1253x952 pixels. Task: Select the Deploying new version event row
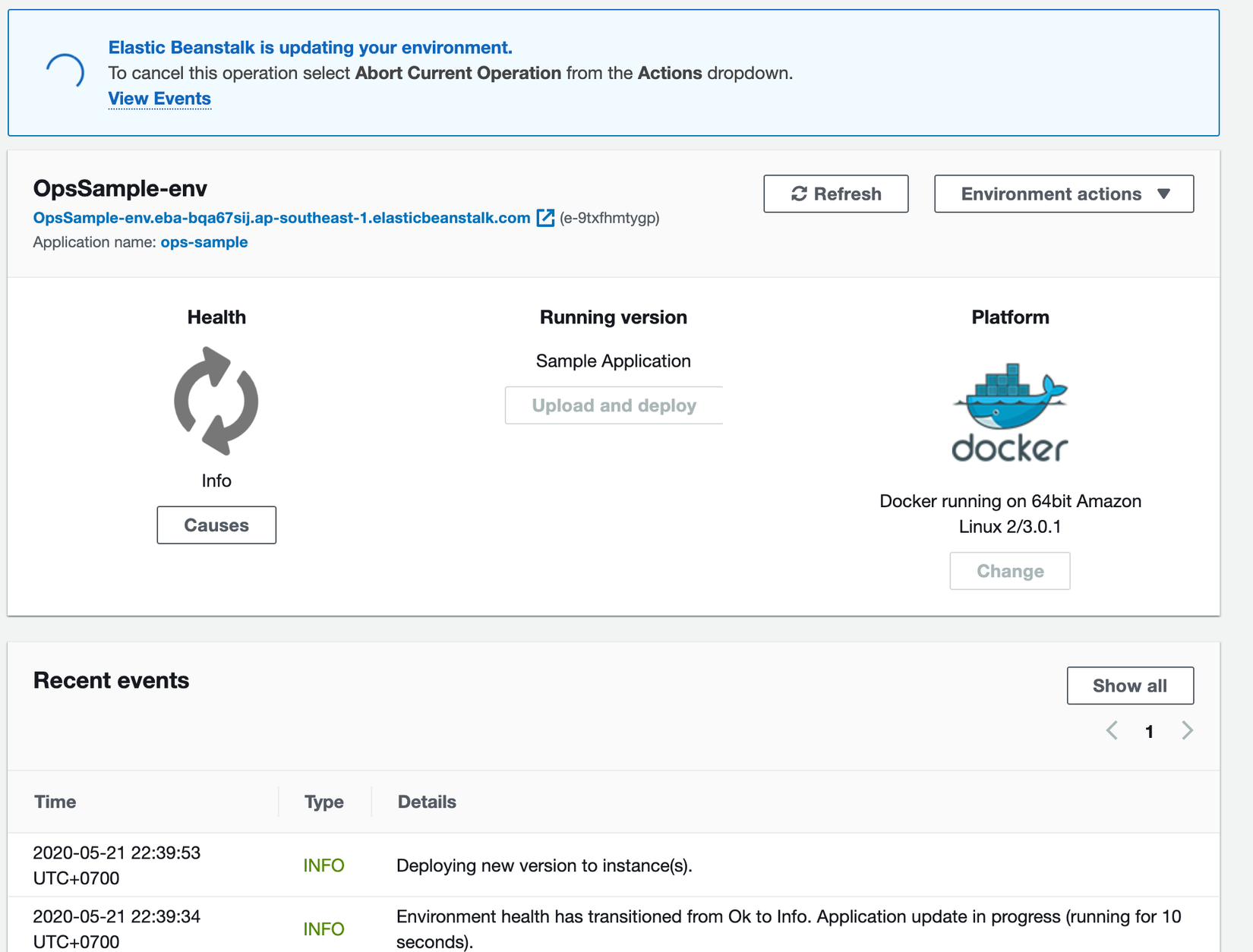(x=544, y=865)
